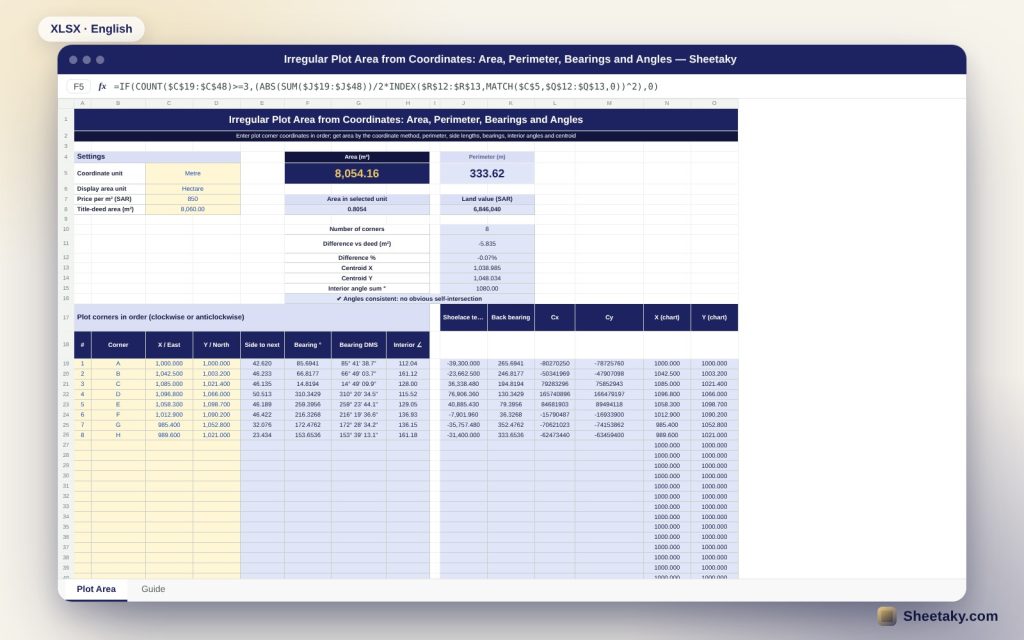Click side length 50.513 cell
The image size is (1024, 640).
click(262, 394)
